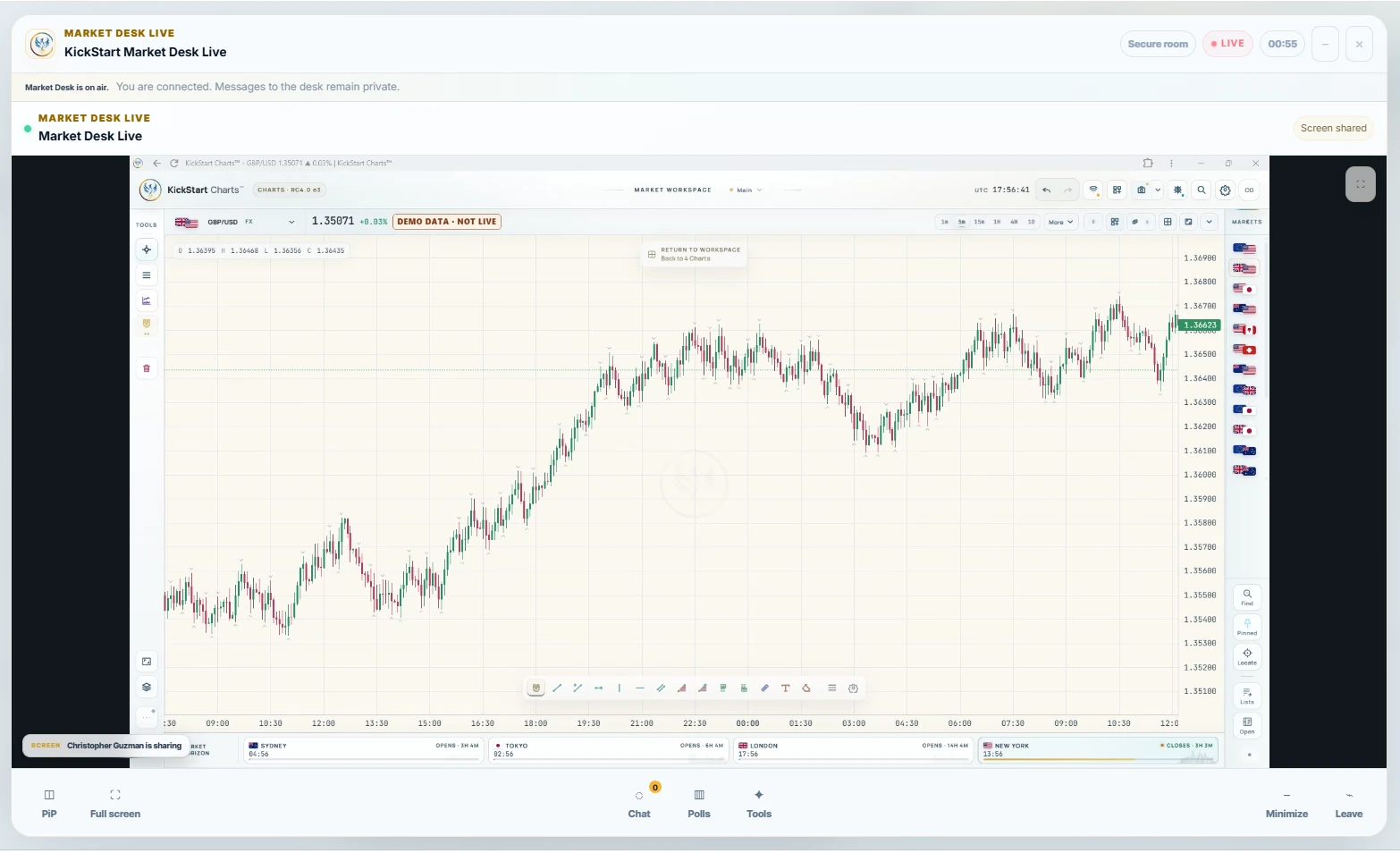1400x853 pixels.
Task: Click Return to Workspace button
Action: 693,254
